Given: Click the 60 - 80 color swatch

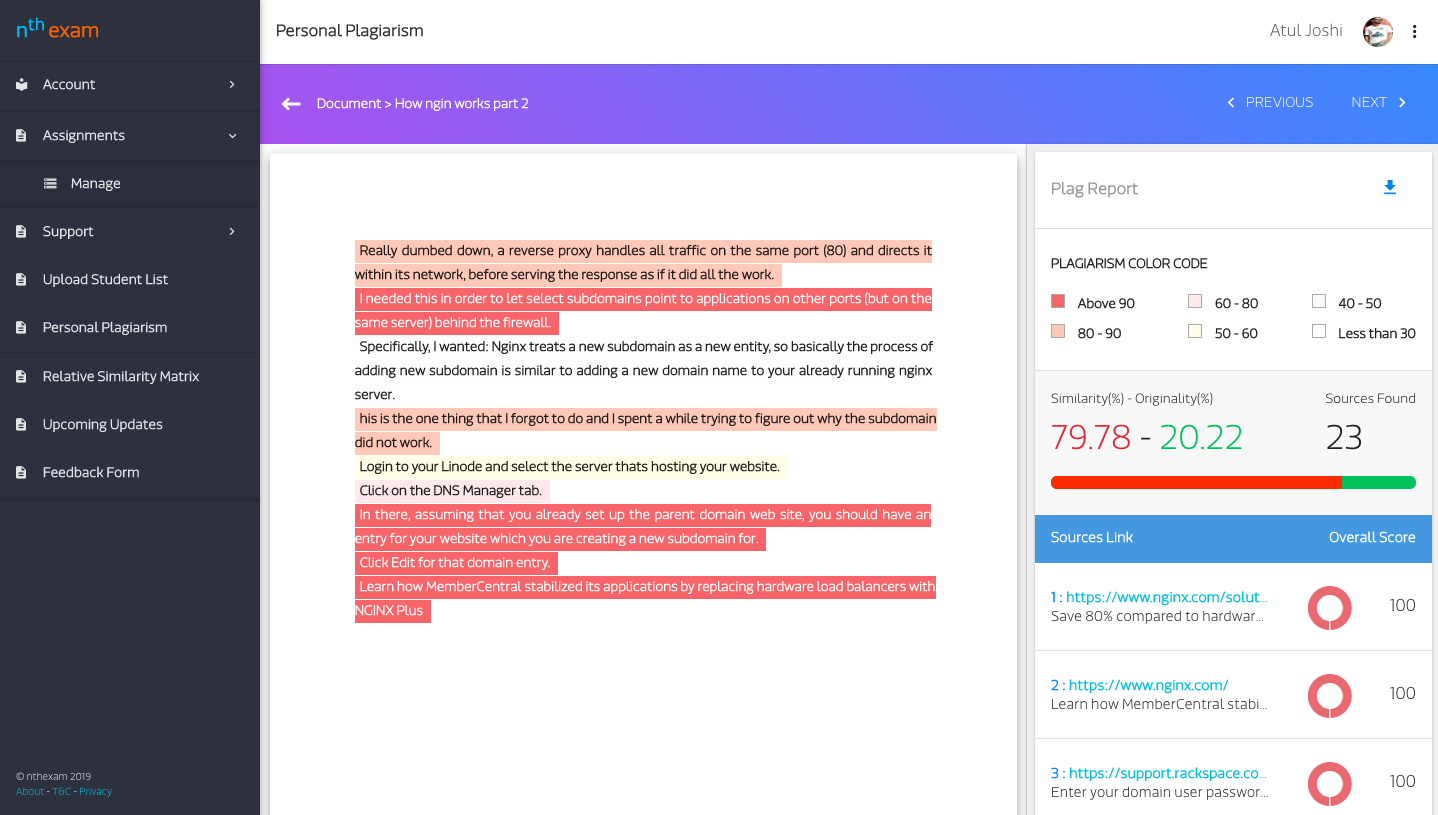Looking at the screenshot, I should pos(1195,302).
